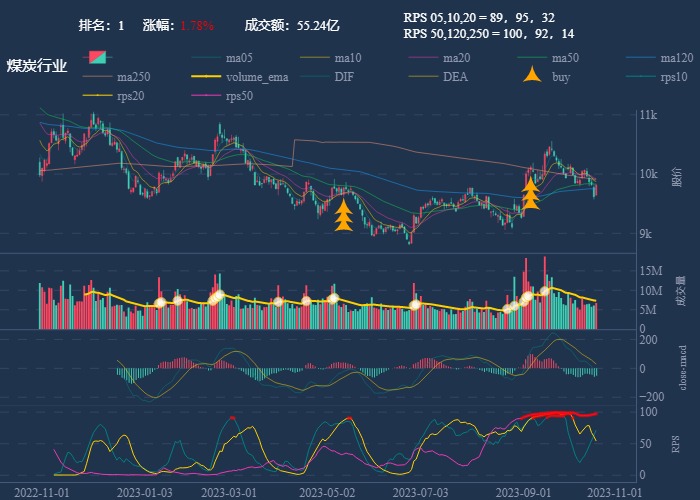
Task: Click the 煤炭行业 chart title
Action: [x=37, y=66]
